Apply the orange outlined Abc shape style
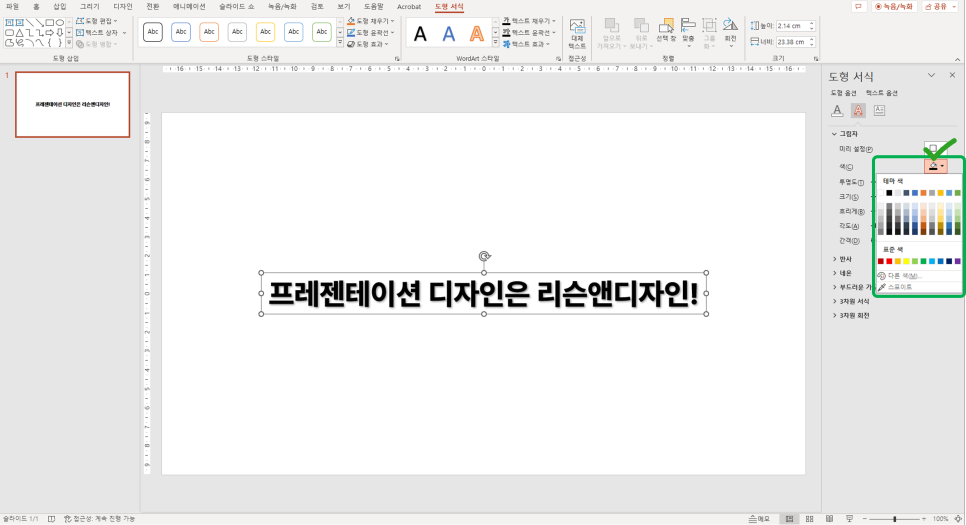This screenshot has height=525, width=966. 209,31
